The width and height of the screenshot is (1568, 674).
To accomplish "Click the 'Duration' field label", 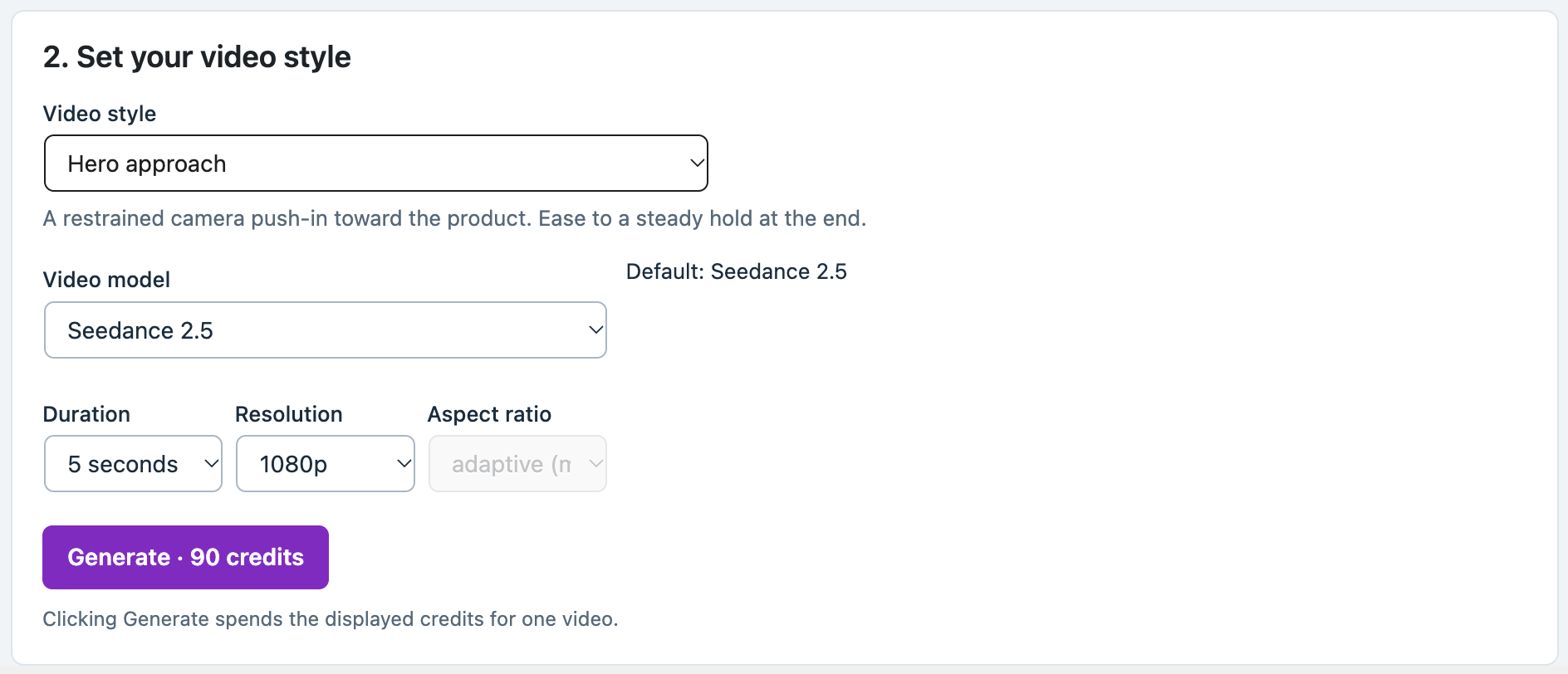I will [86, 414].
